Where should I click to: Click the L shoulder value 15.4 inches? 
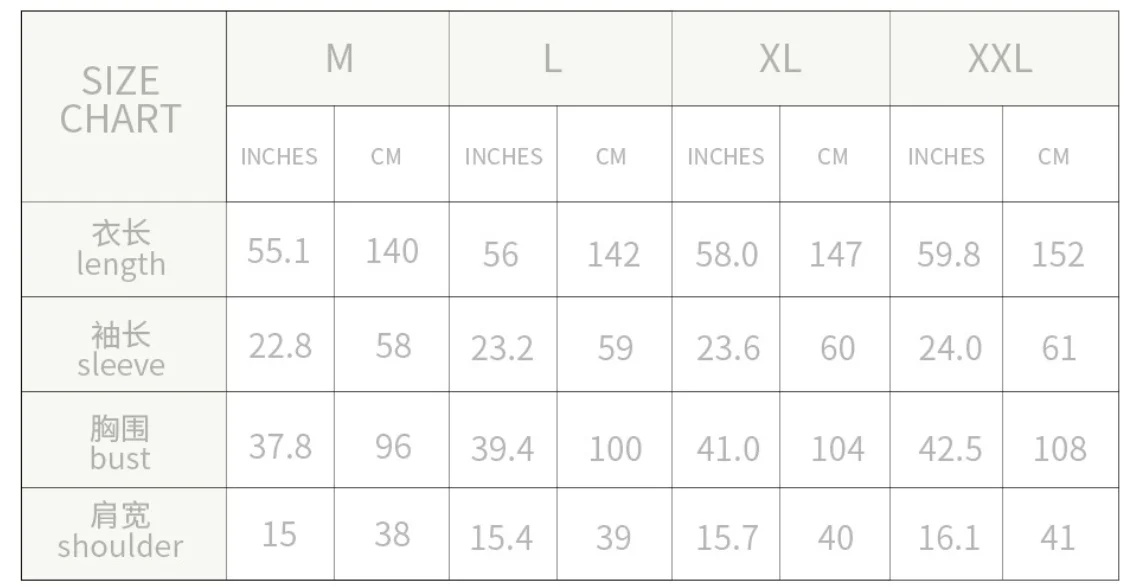(501, 538)
